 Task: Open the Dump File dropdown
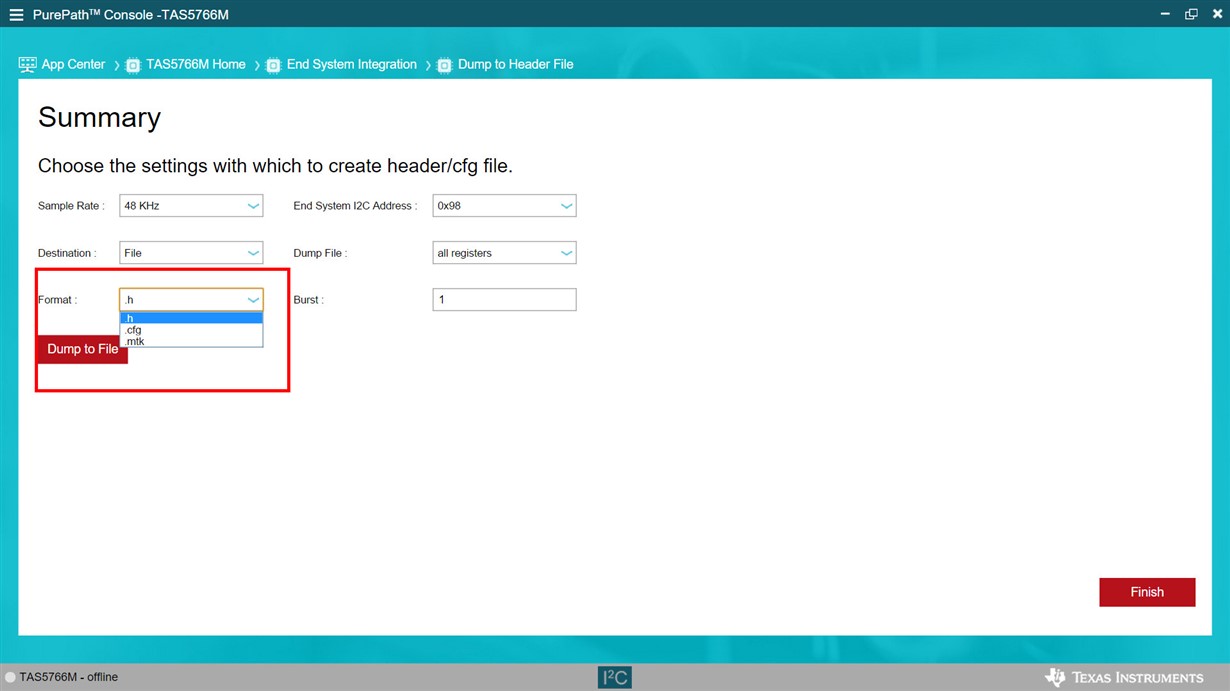pyautogui.click(x=505, y=253)
